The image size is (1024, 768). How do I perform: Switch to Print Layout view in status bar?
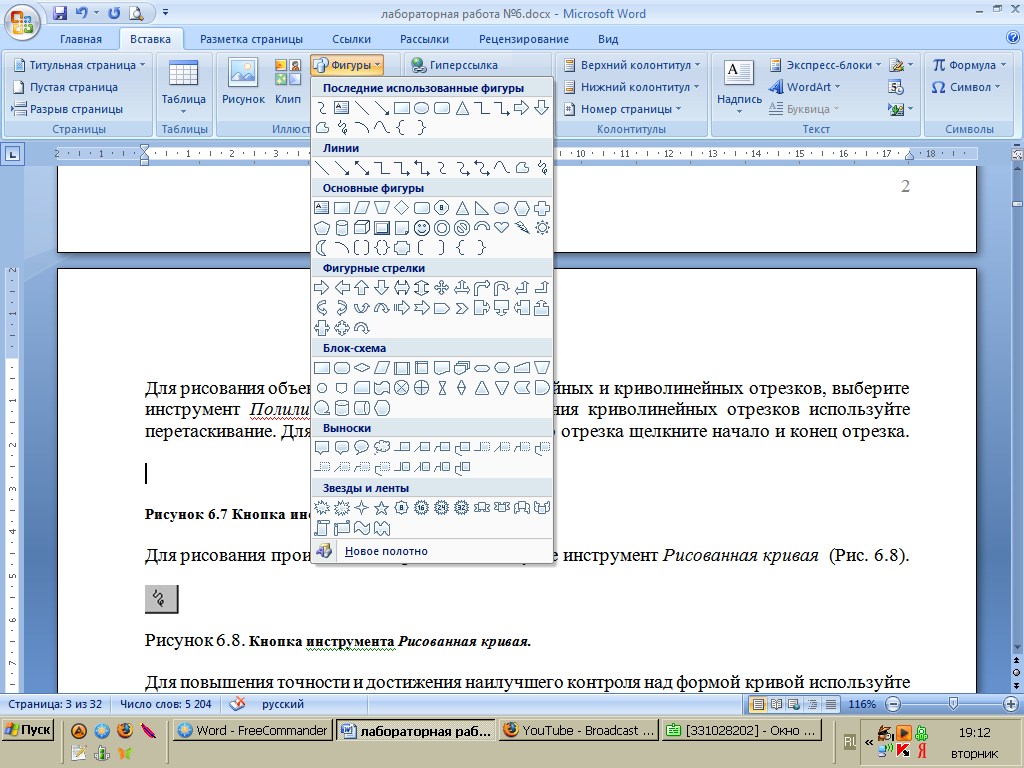pyautogui.click(x=758, y=704)
